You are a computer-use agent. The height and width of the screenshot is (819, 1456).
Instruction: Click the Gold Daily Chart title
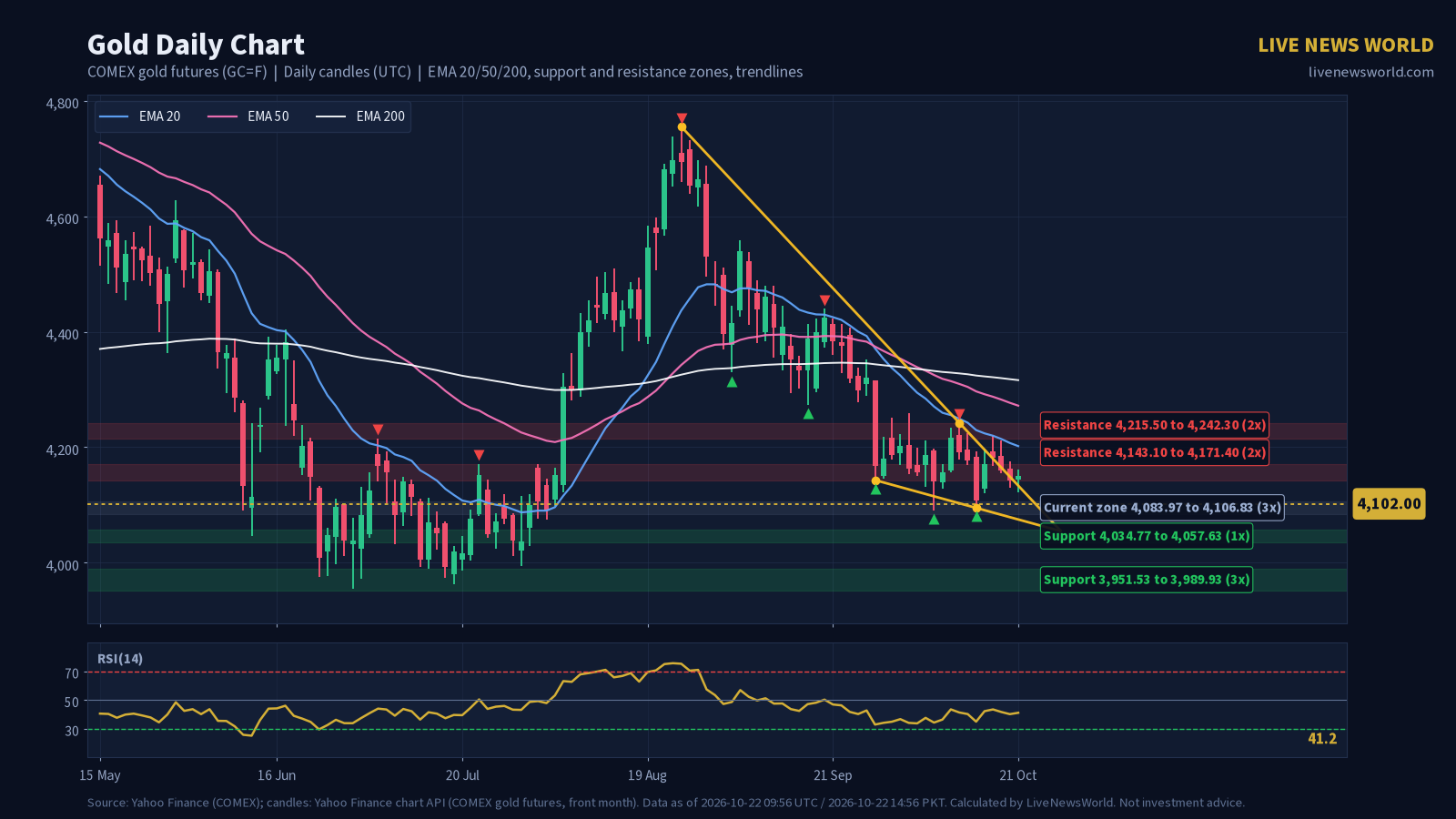point(196,45)
